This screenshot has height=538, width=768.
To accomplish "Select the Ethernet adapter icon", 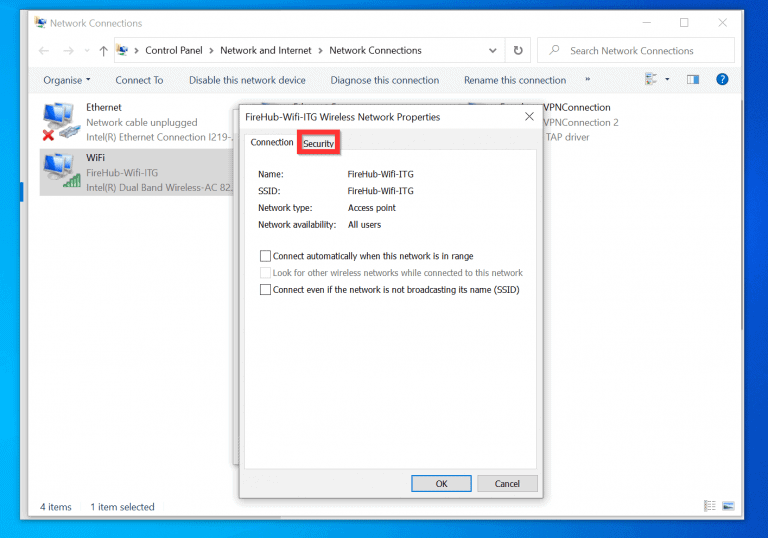I will click(x=61, y=122).
